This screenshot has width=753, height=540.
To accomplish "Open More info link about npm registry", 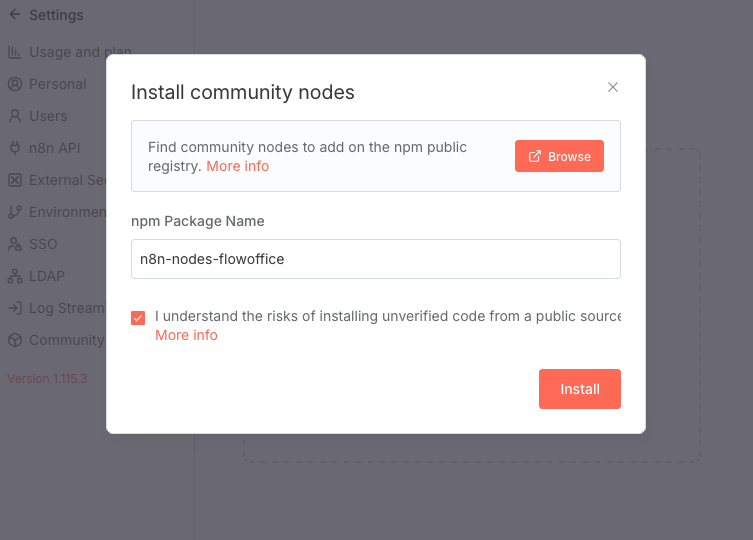I will click(238, 166).
